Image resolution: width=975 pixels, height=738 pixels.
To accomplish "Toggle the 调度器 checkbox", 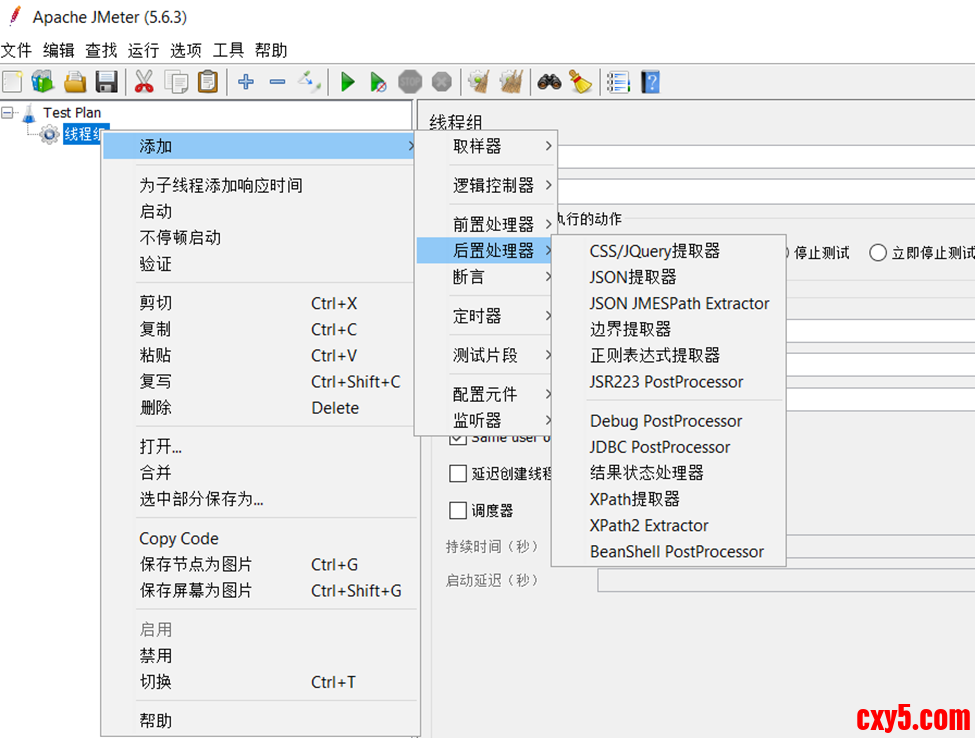I will point(458,511).
